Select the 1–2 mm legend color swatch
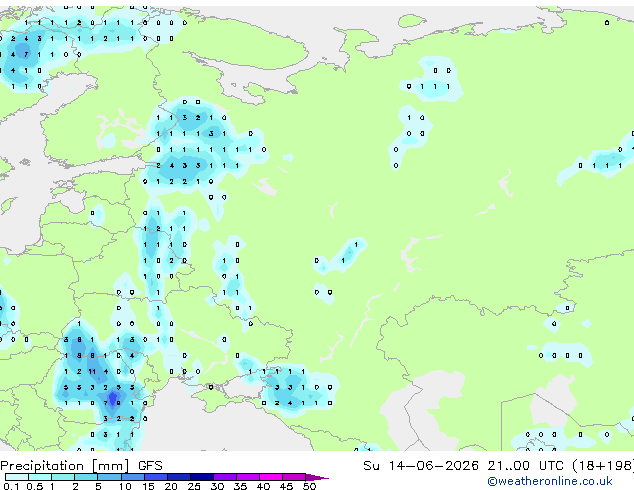This screenshot has width=634, height=490. [x=63, y=477]
